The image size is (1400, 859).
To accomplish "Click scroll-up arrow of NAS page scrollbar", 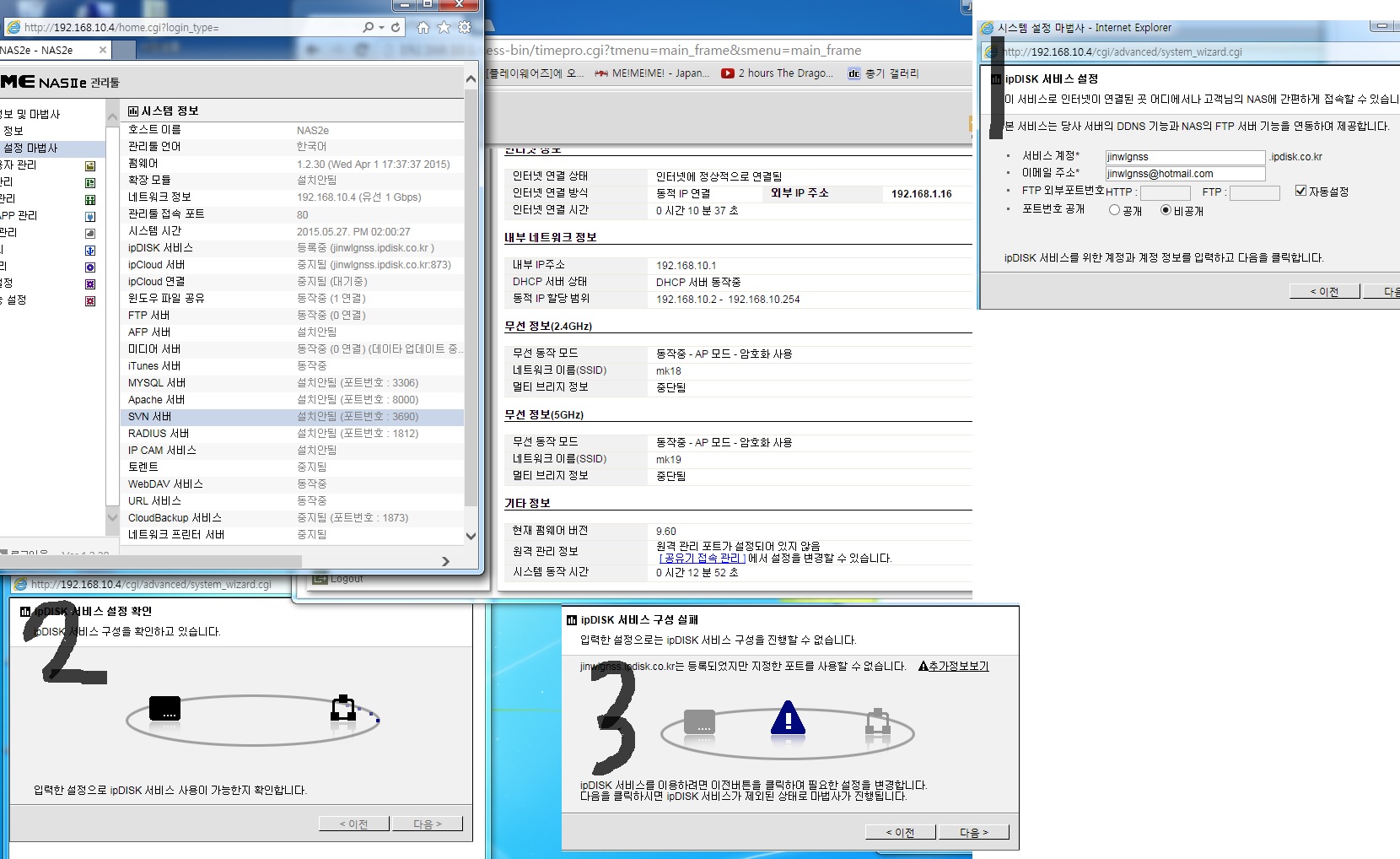I will pyautogui.click(x=471, y=79).
